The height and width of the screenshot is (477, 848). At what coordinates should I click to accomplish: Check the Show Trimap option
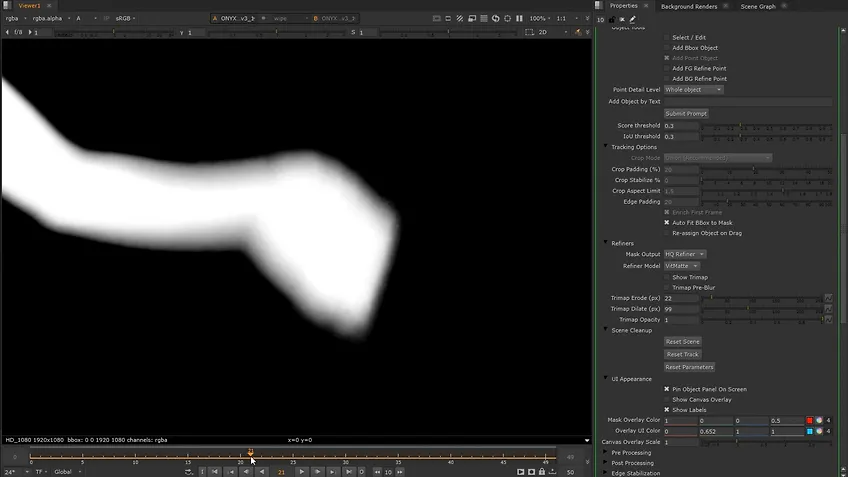click(667, 277)
